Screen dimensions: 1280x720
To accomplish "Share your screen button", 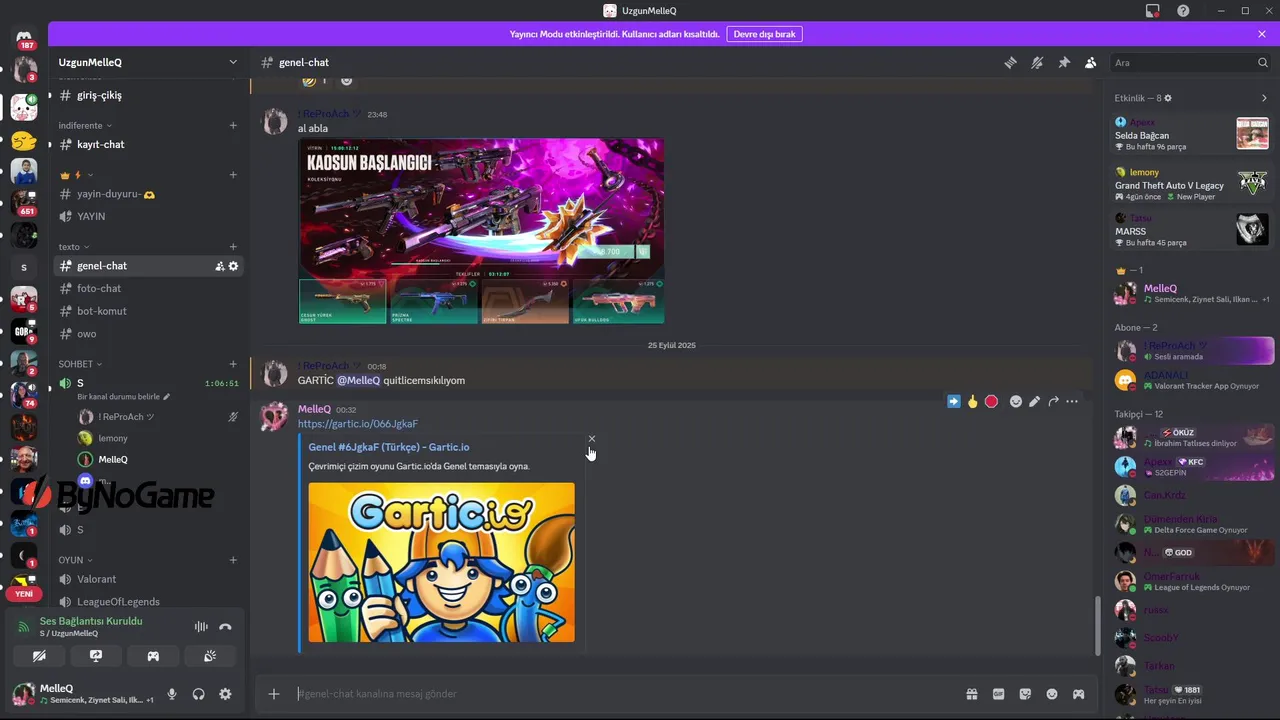I will point(96,656).
